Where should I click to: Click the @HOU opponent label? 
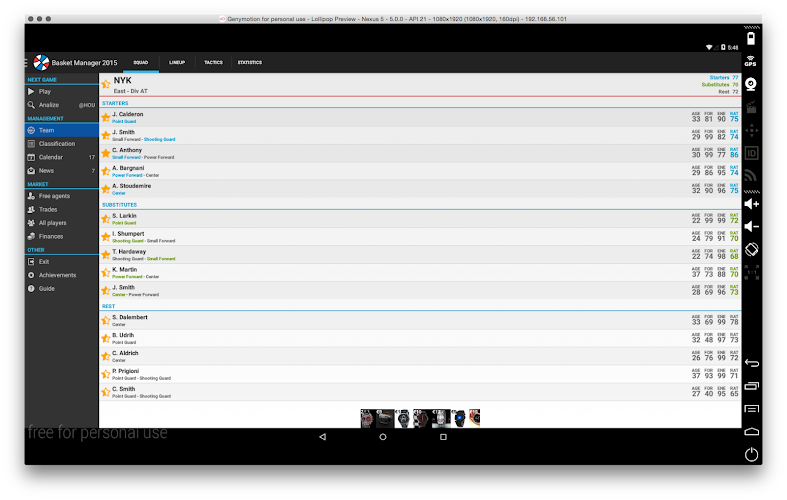click(x=87, y=105)
